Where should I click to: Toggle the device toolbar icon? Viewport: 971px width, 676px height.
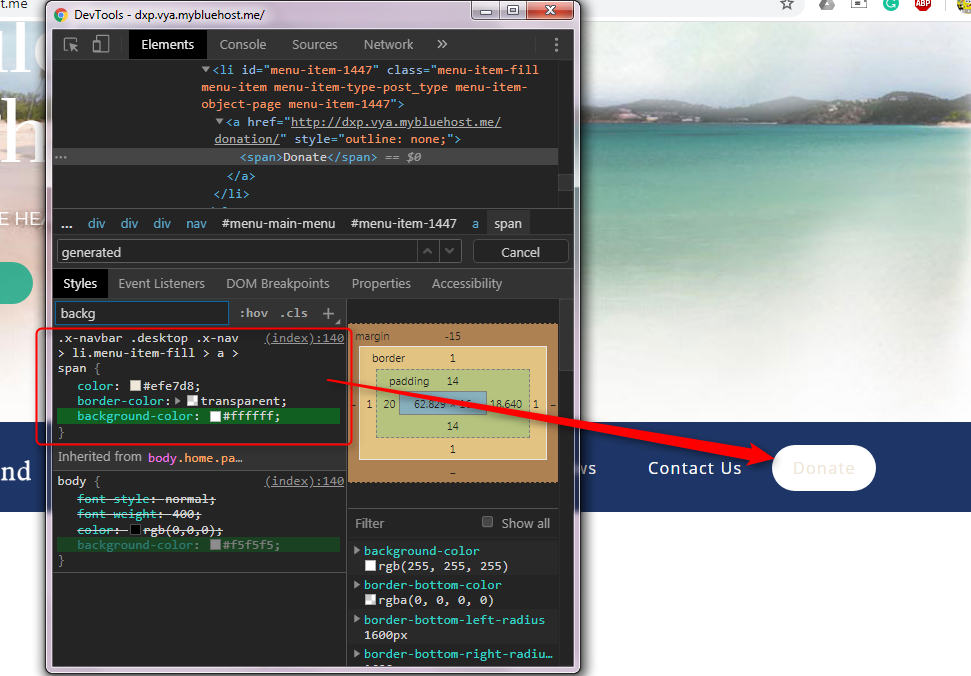[99, 45]
